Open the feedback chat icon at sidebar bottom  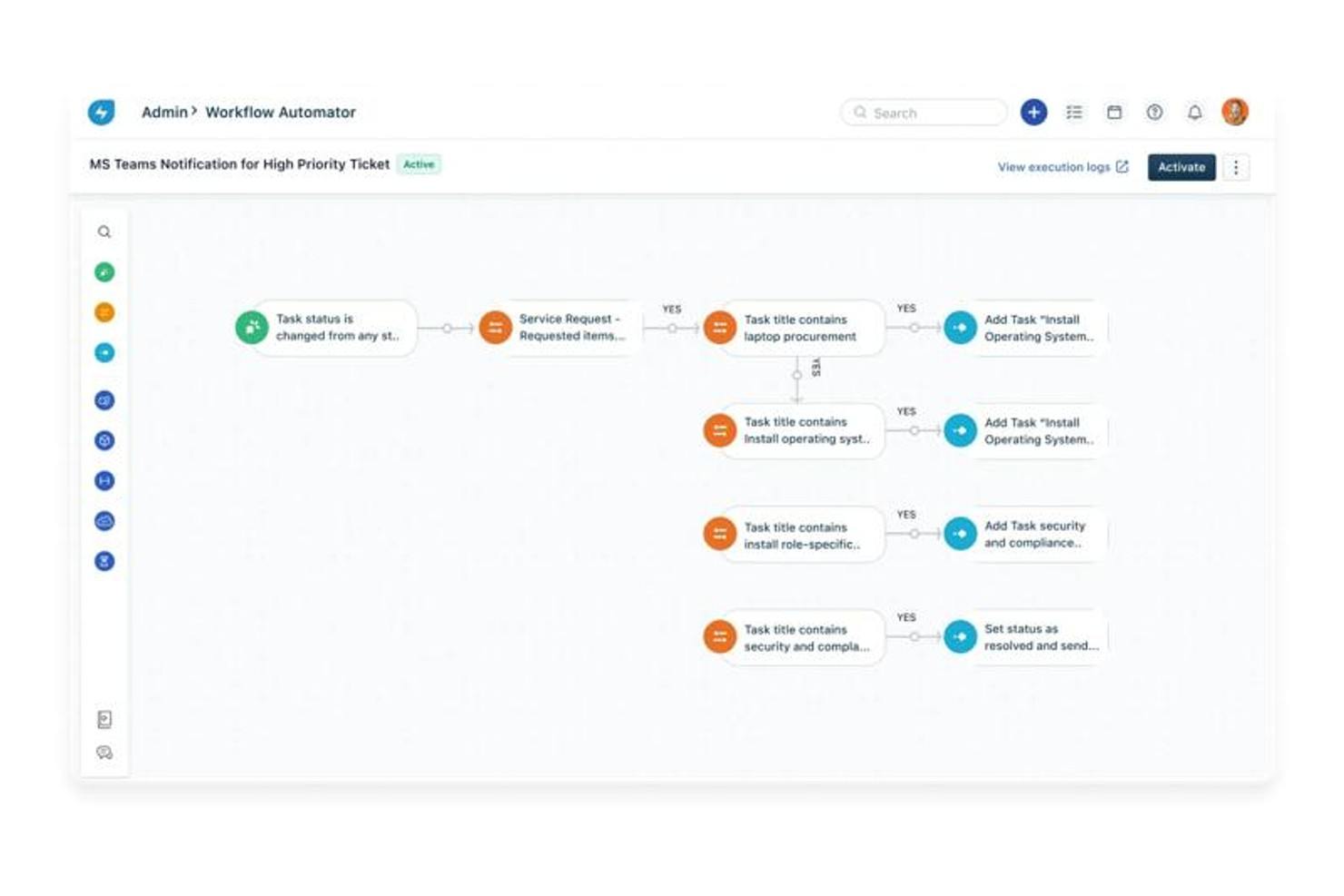click(x=104, y=753)
